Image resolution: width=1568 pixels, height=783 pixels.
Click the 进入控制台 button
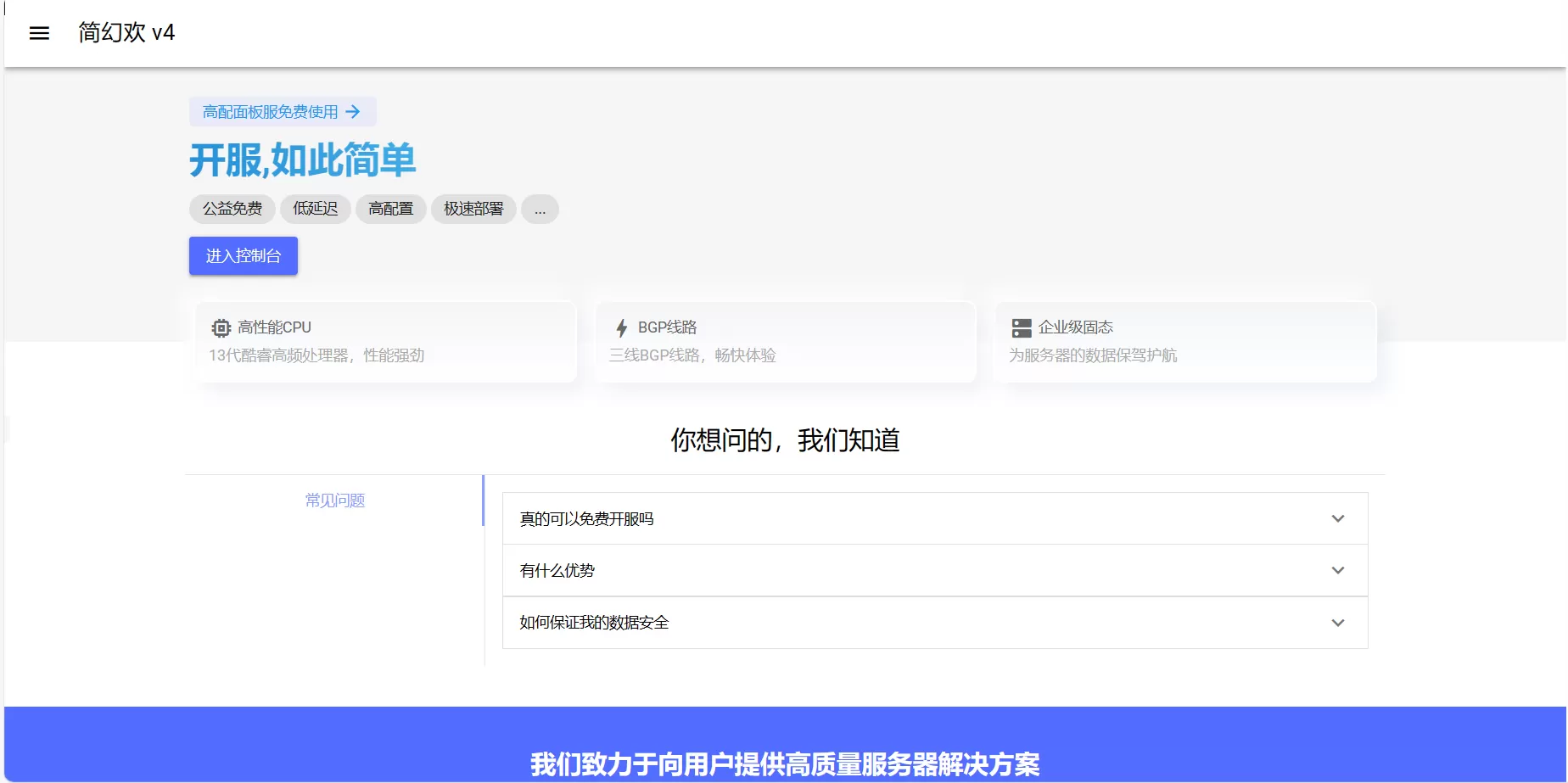243,255
